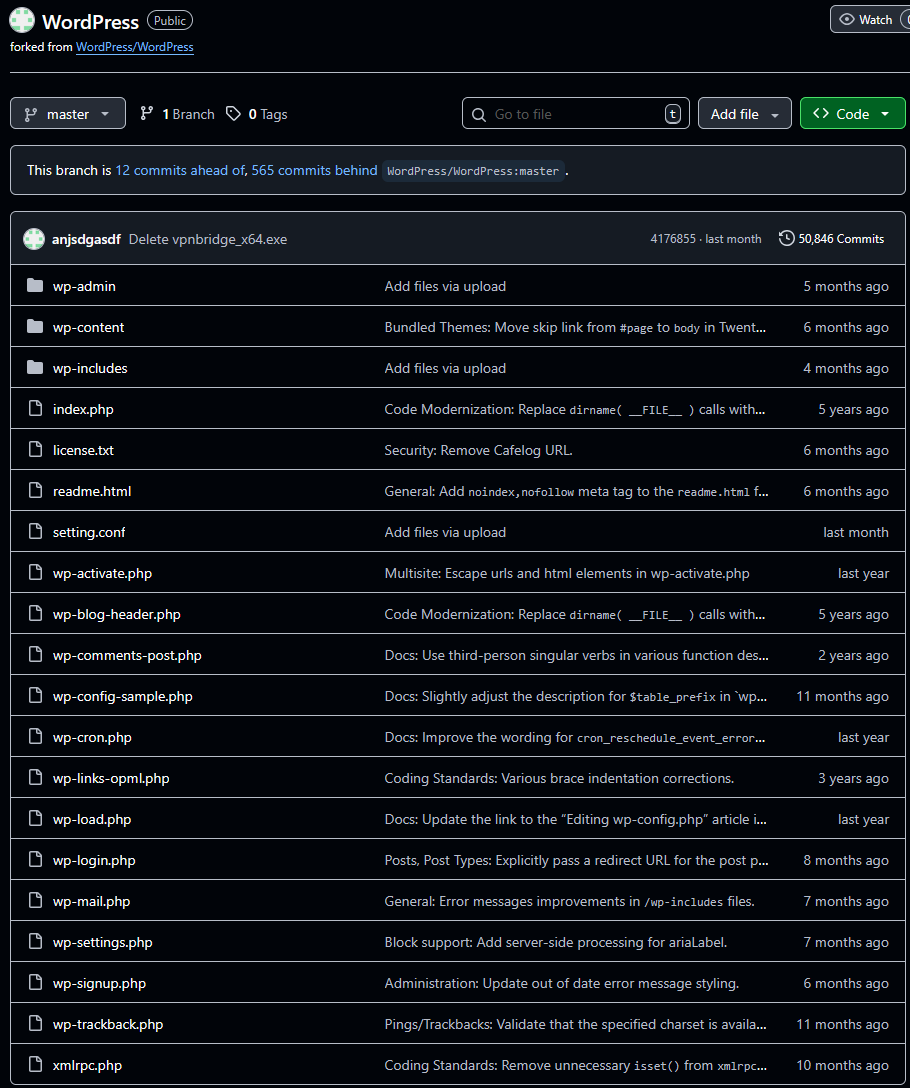Open the wp-links-opml.php file name
This screenshot has width=910, height=1088.
click(x=111, y=778)
